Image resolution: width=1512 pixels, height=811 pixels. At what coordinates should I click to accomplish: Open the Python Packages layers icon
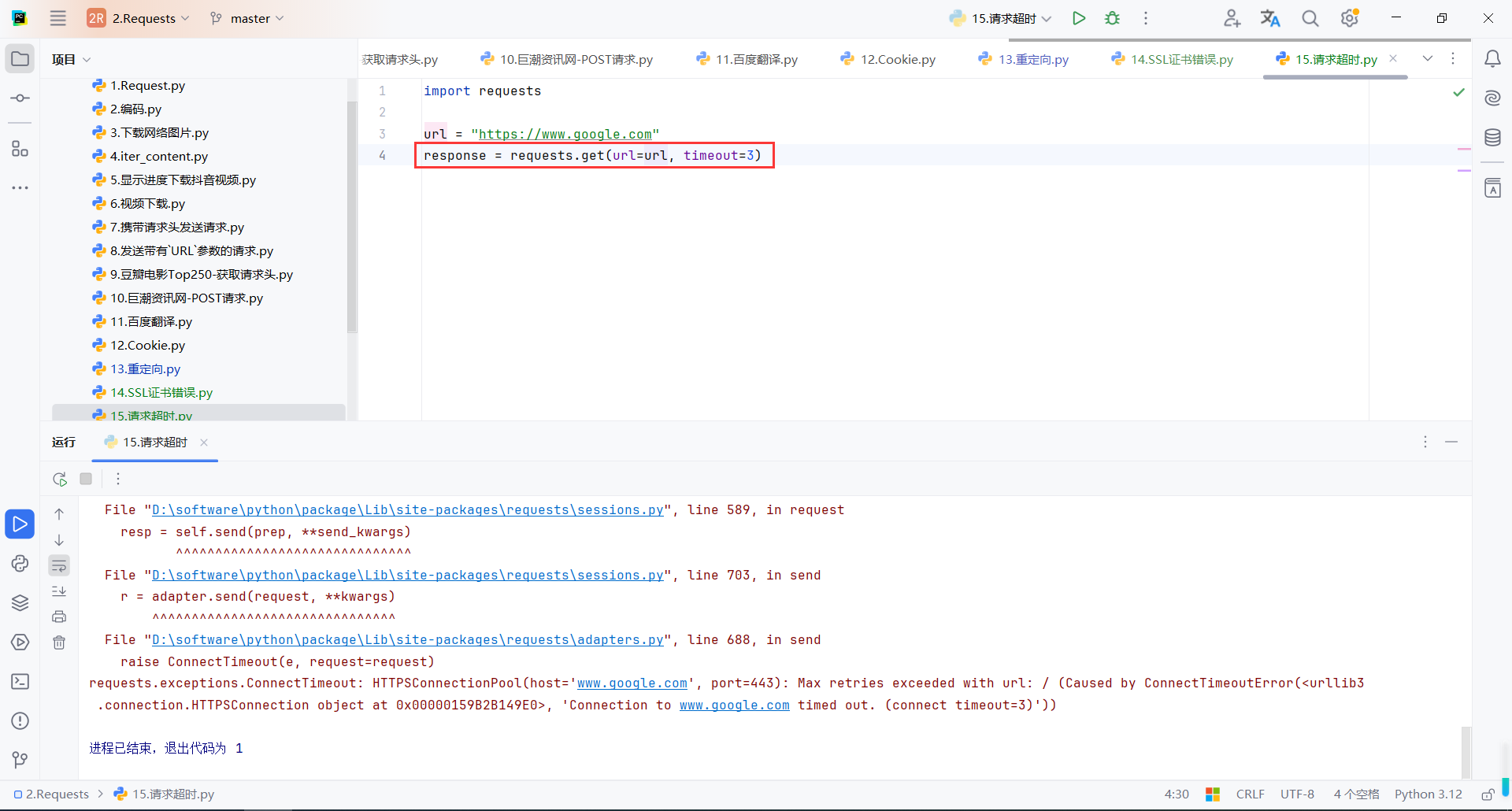pos(20,603)
